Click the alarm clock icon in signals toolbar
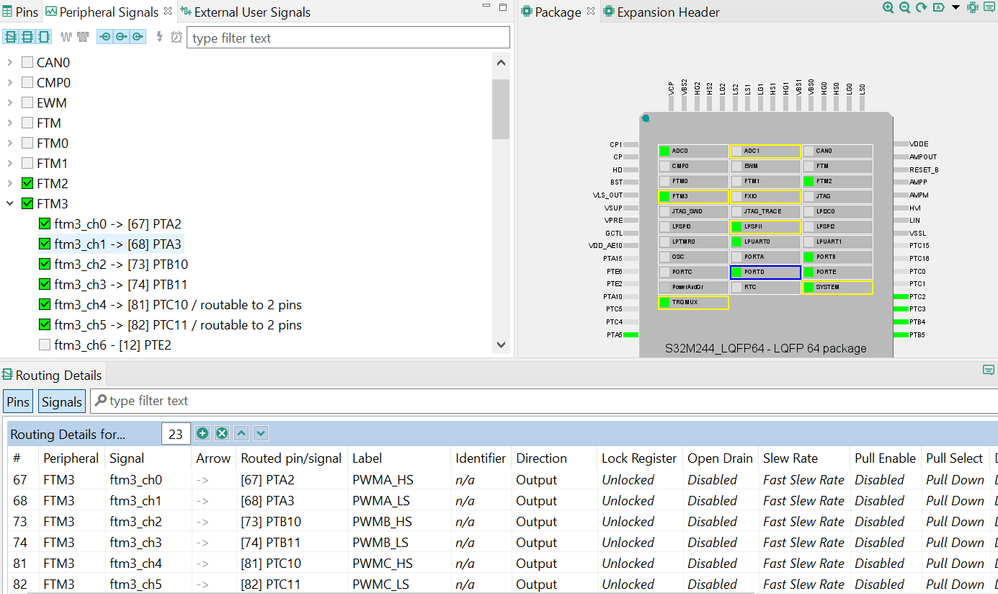Viewport: 998px width, 594px height. [x=176, y=37]
